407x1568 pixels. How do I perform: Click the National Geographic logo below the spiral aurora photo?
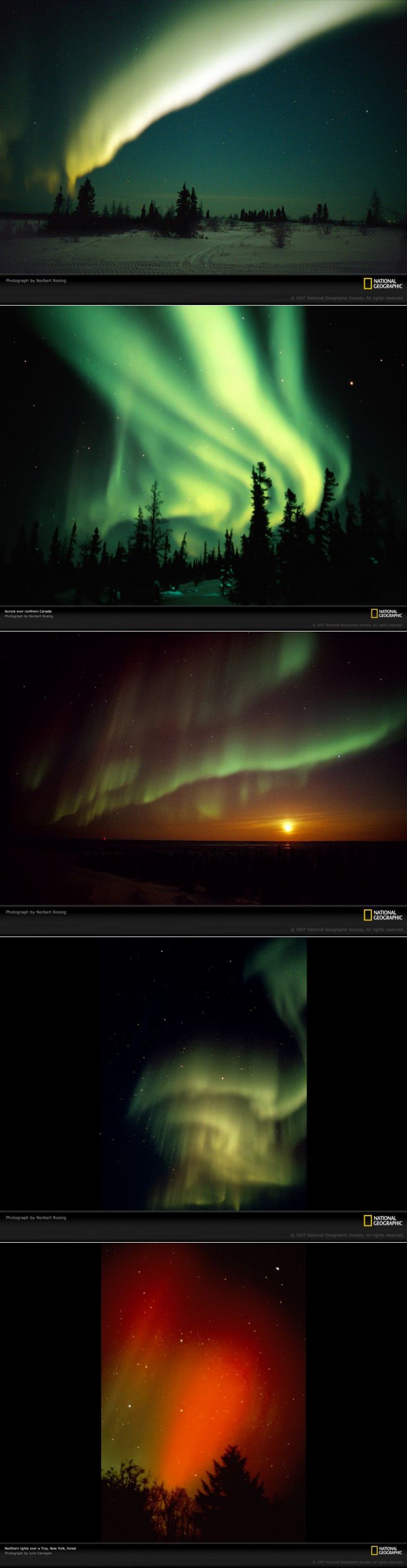pyautogui.click(x=383, y=1220)
